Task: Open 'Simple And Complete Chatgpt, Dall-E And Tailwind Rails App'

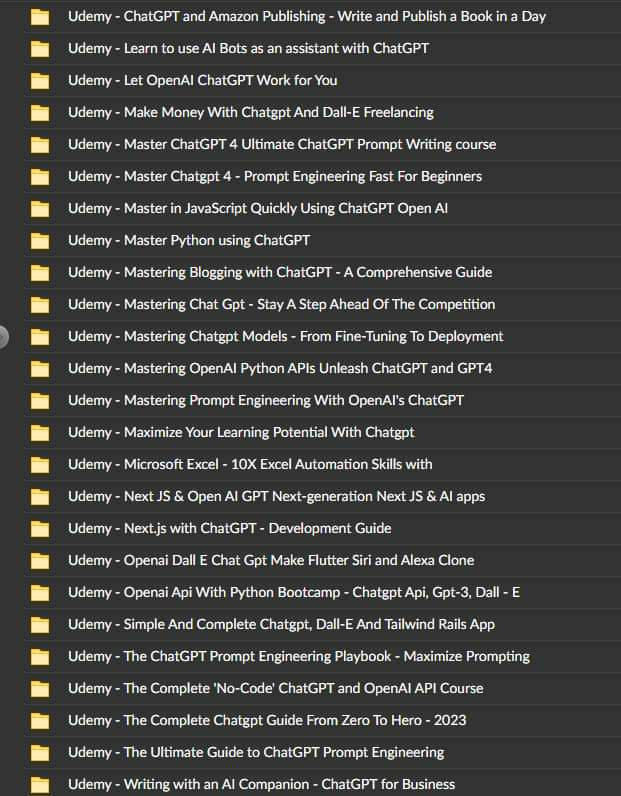Action: [281, 624]
